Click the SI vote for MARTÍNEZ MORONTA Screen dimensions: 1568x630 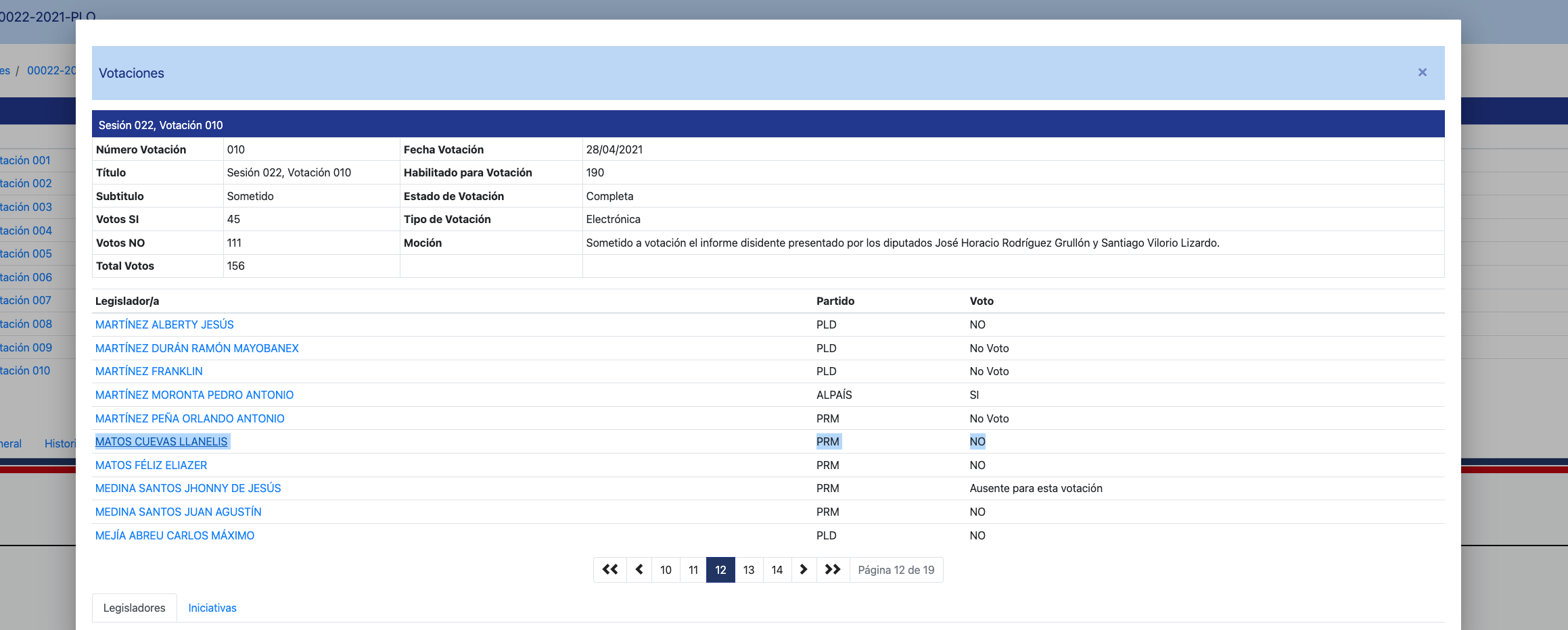coord(974,395)
